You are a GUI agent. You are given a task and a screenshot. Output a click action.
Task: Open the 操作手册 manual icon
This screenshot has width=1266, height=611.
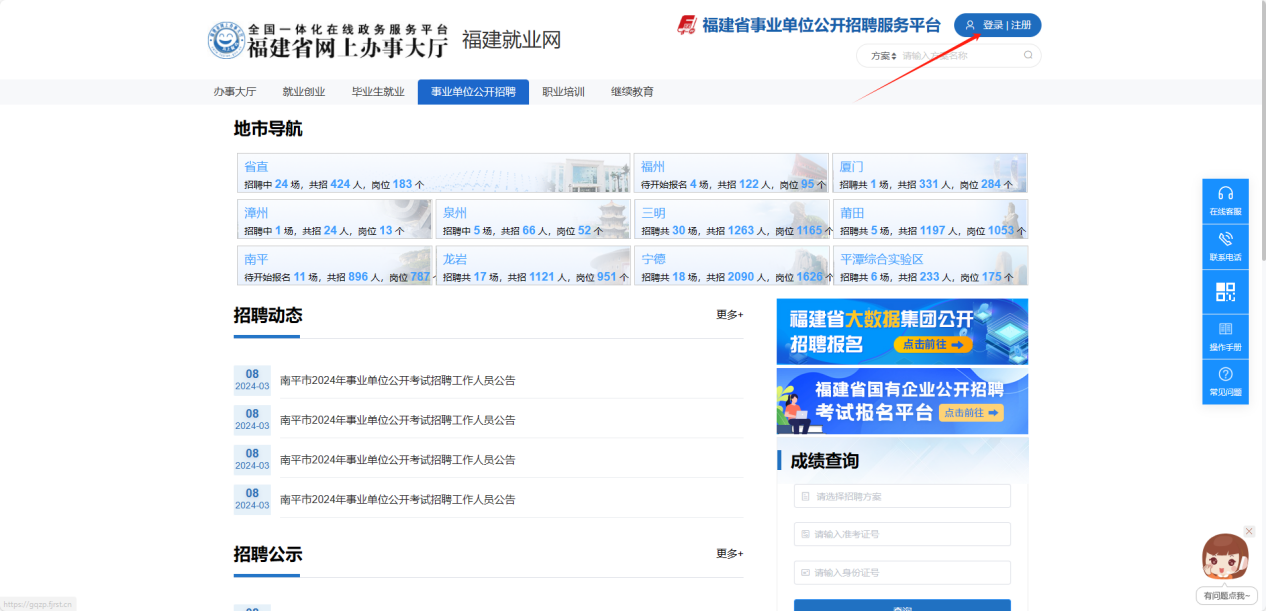tap(1225, 336)
